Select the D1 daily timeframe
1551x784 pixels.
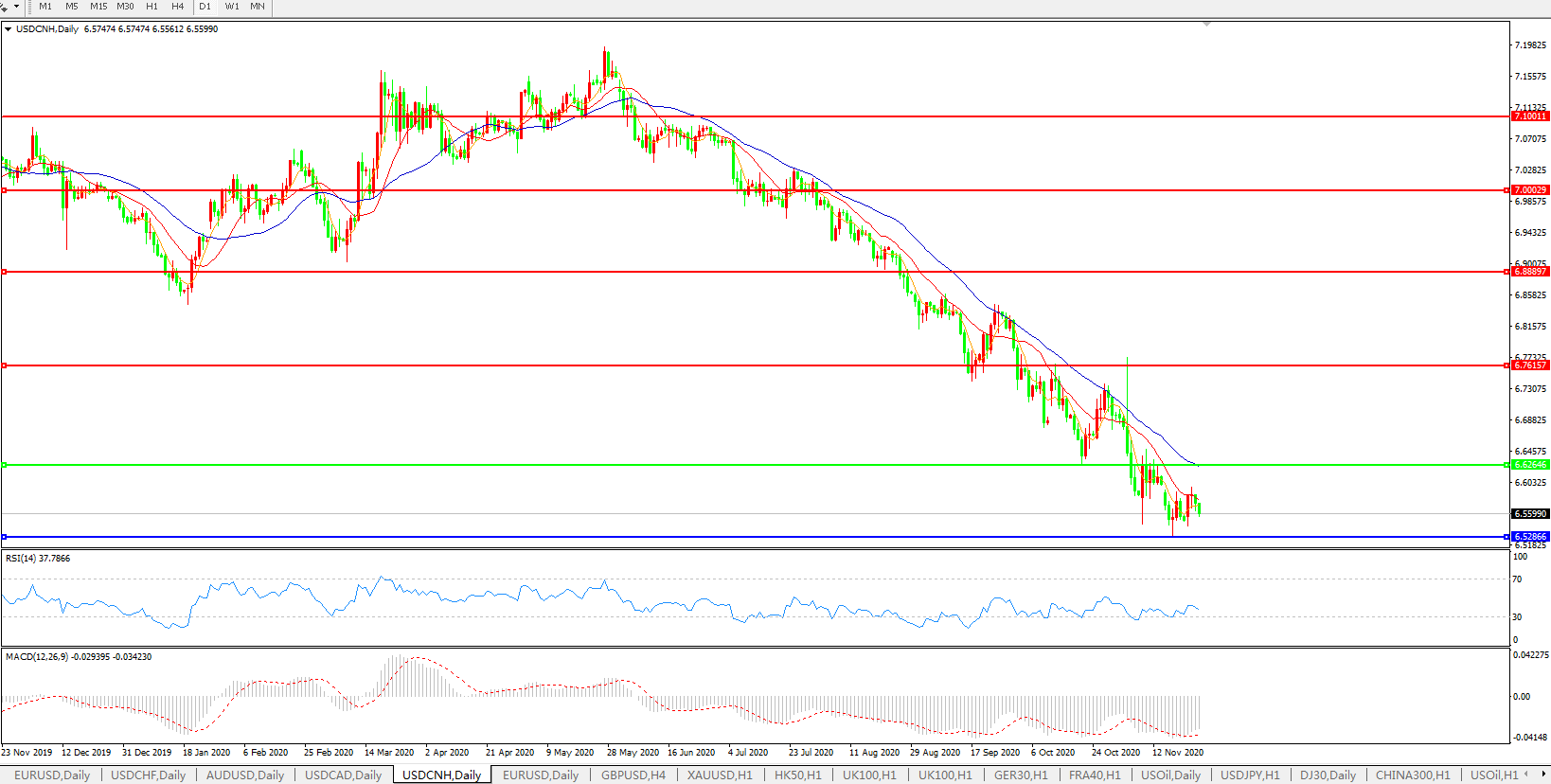205,7
